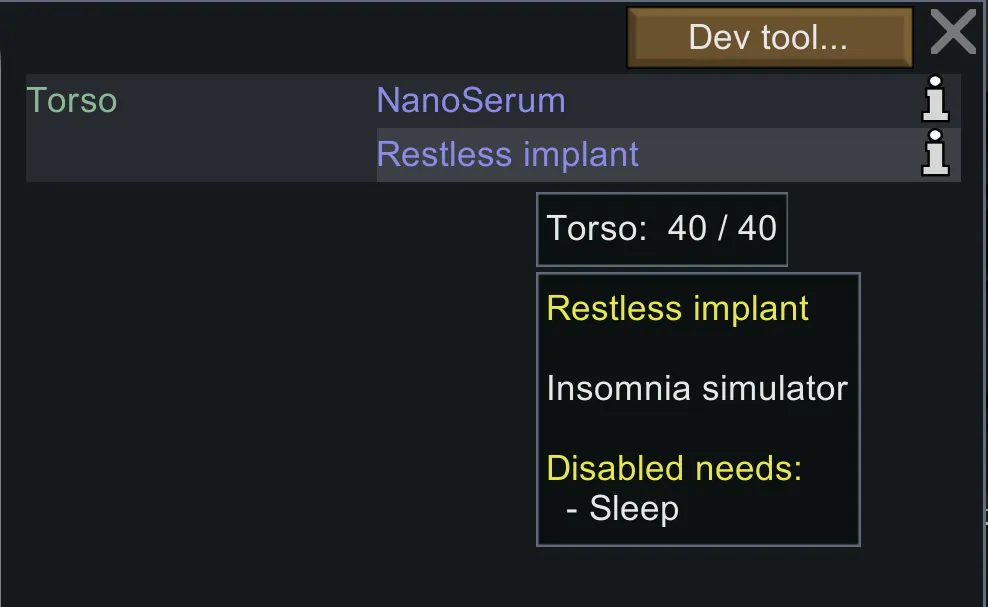988x607 pixels.
Task: Open the Restless implant info icon
Action: click(x=935, y=155)
